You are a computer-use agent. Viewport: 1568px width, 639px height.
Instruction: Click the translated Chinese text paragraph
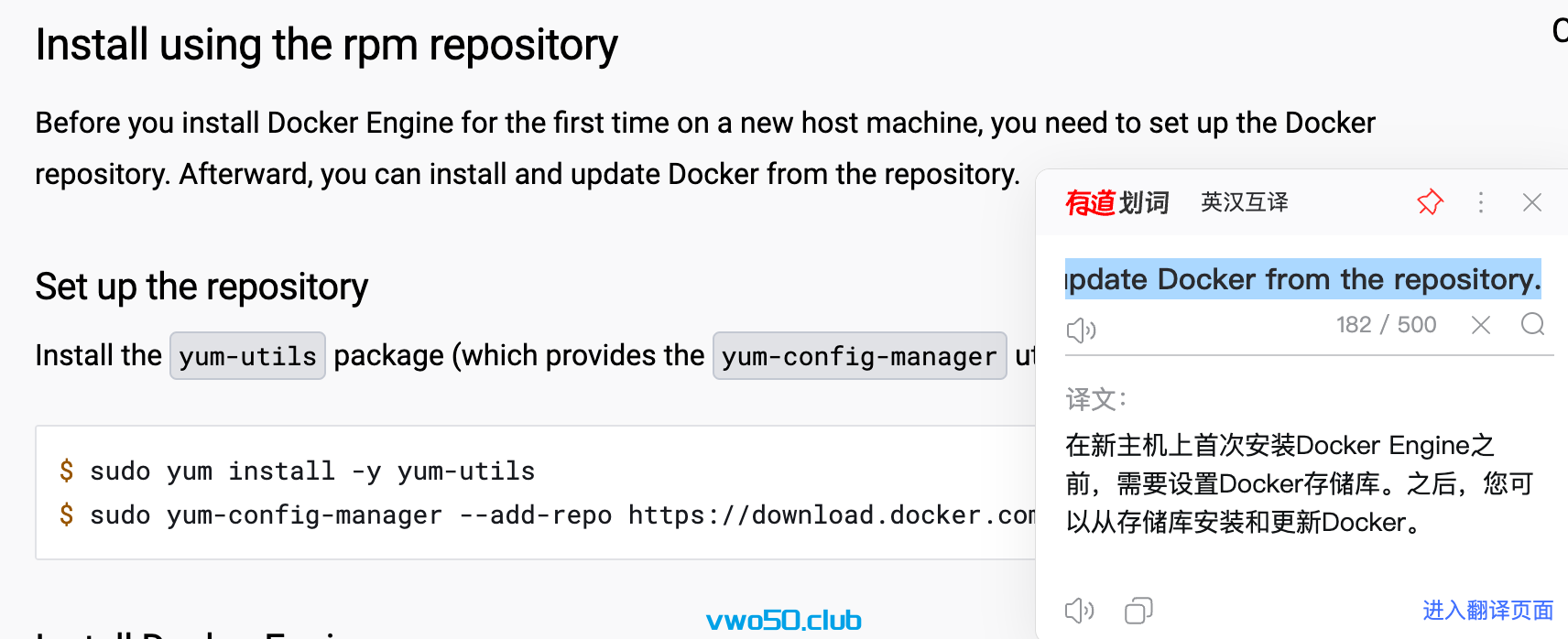[1299, 483]
